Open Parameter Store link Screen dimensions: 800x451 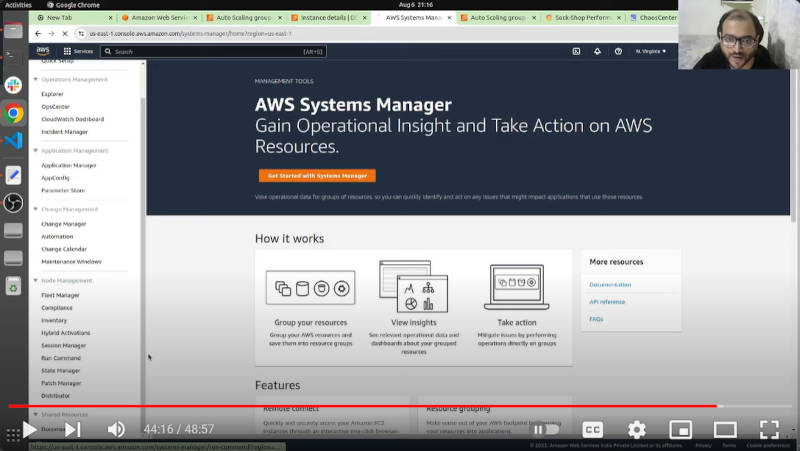pos(63,190)
